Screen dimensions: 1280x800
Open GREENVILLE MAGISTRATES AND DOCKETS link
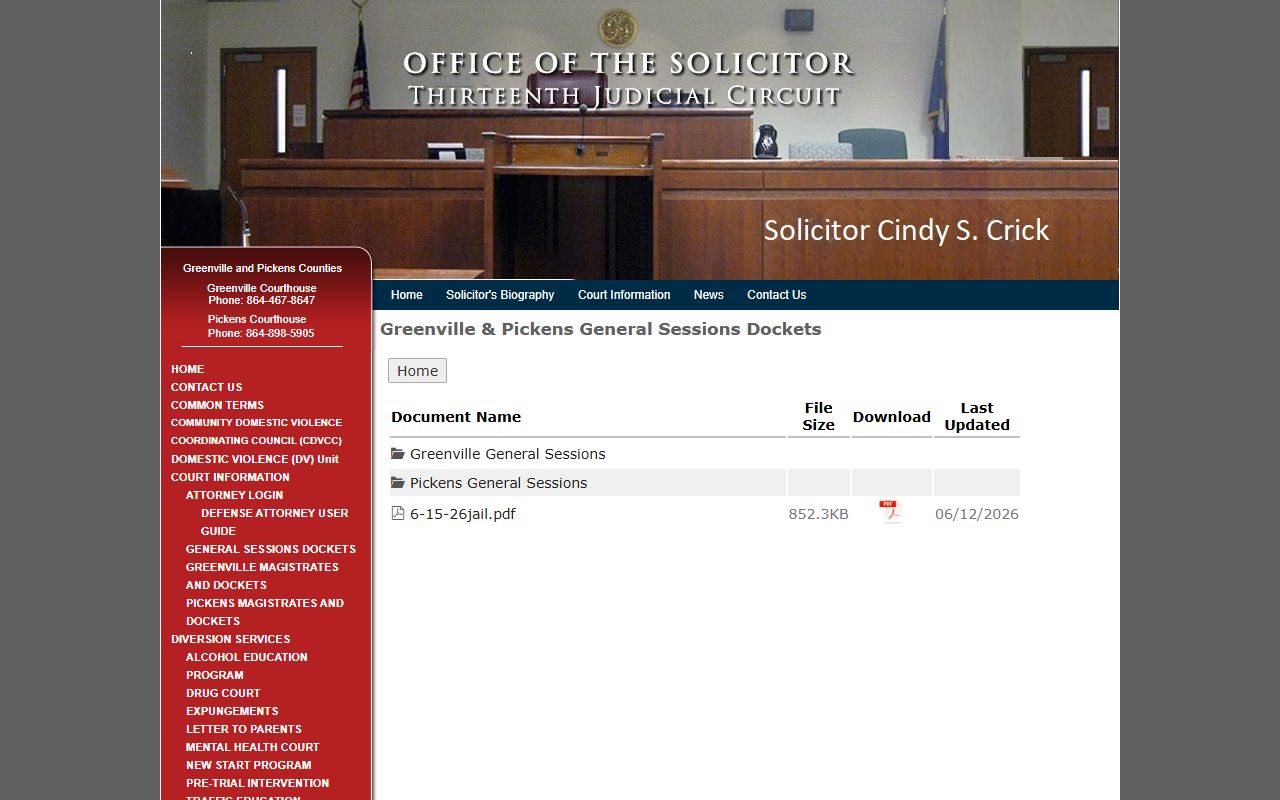[262, 576]
